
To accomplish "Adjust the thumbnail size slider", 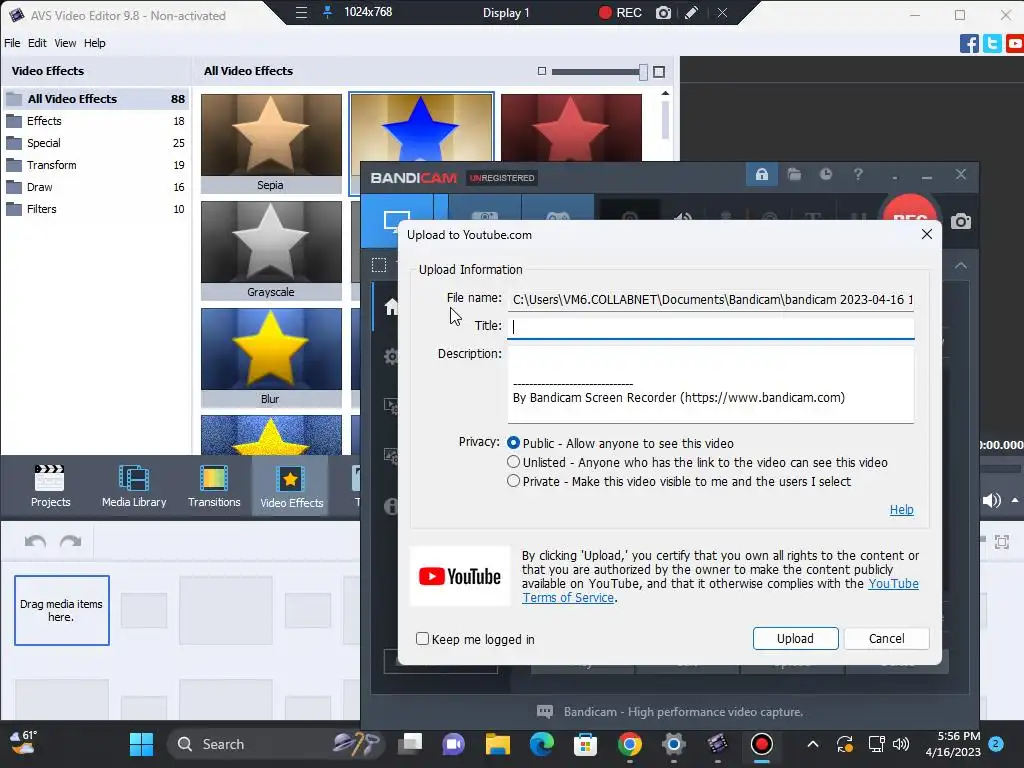I will pyautogui.click(x=643, y=72).
